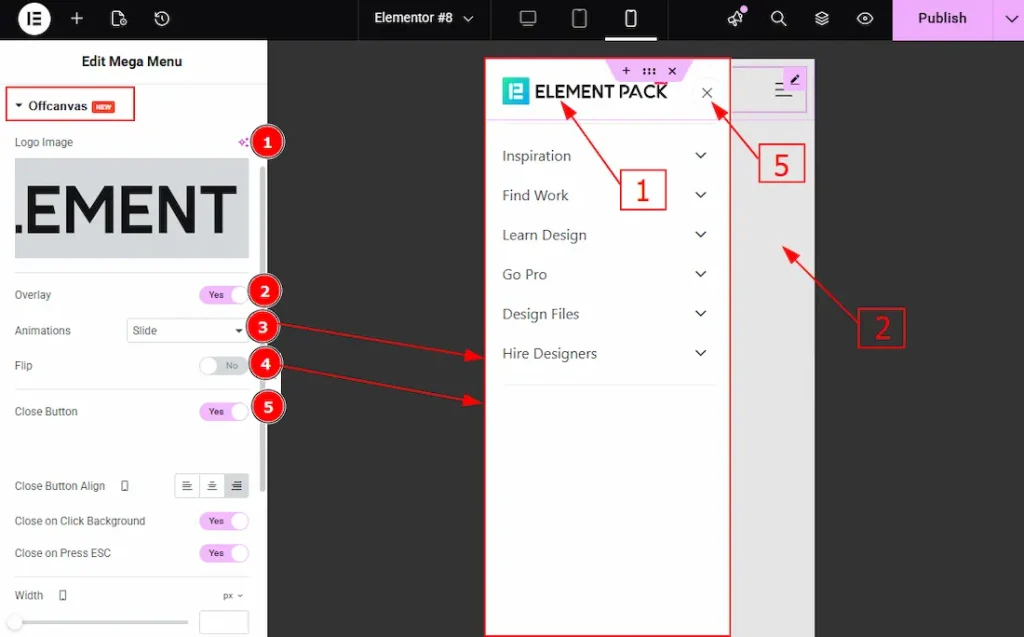Click the device icon next to Close Button Align
Viewport: 1024px width, 637px height.
click(x=125, y=486)
